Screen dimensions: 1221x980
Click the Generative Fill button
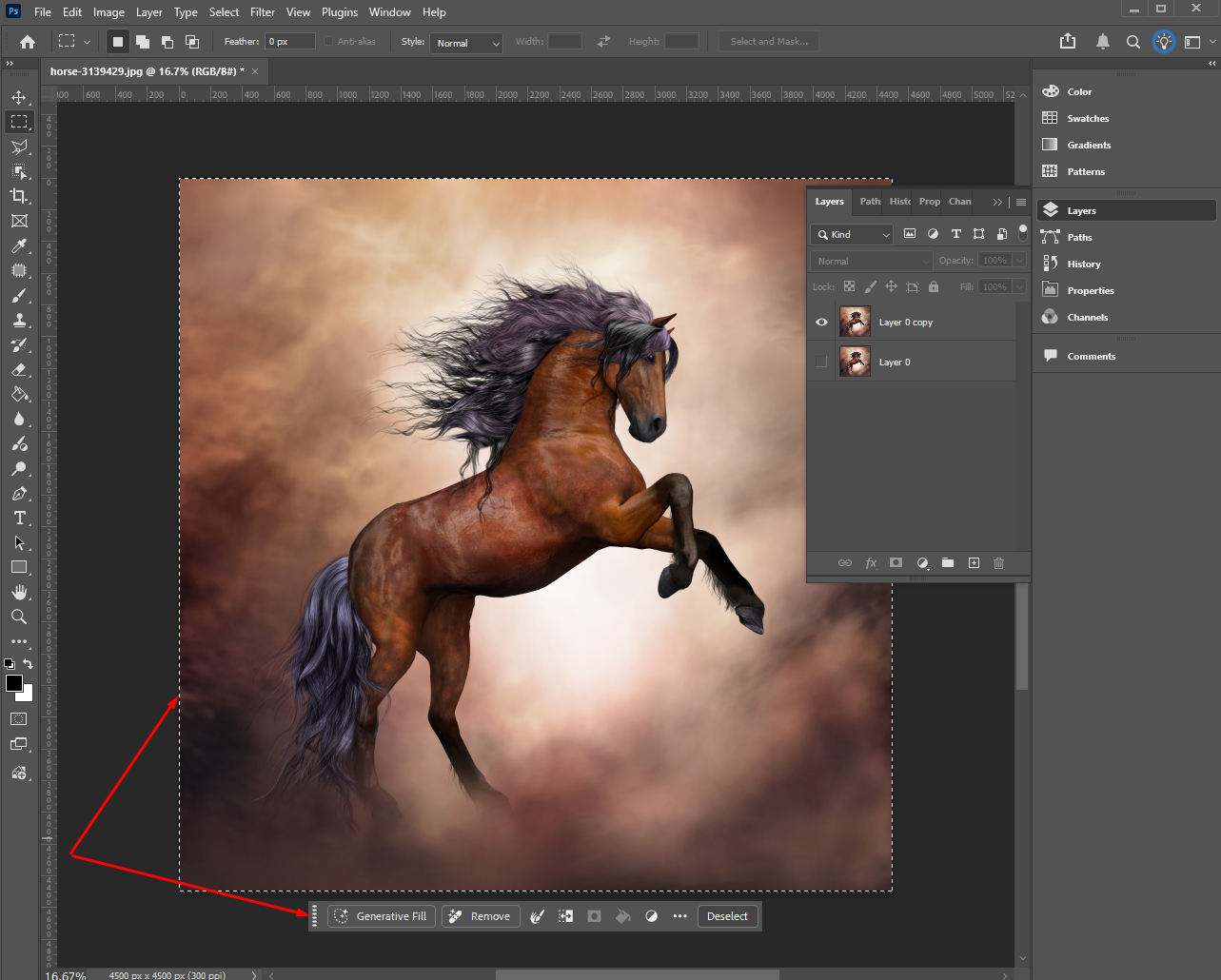pos(381,916)
